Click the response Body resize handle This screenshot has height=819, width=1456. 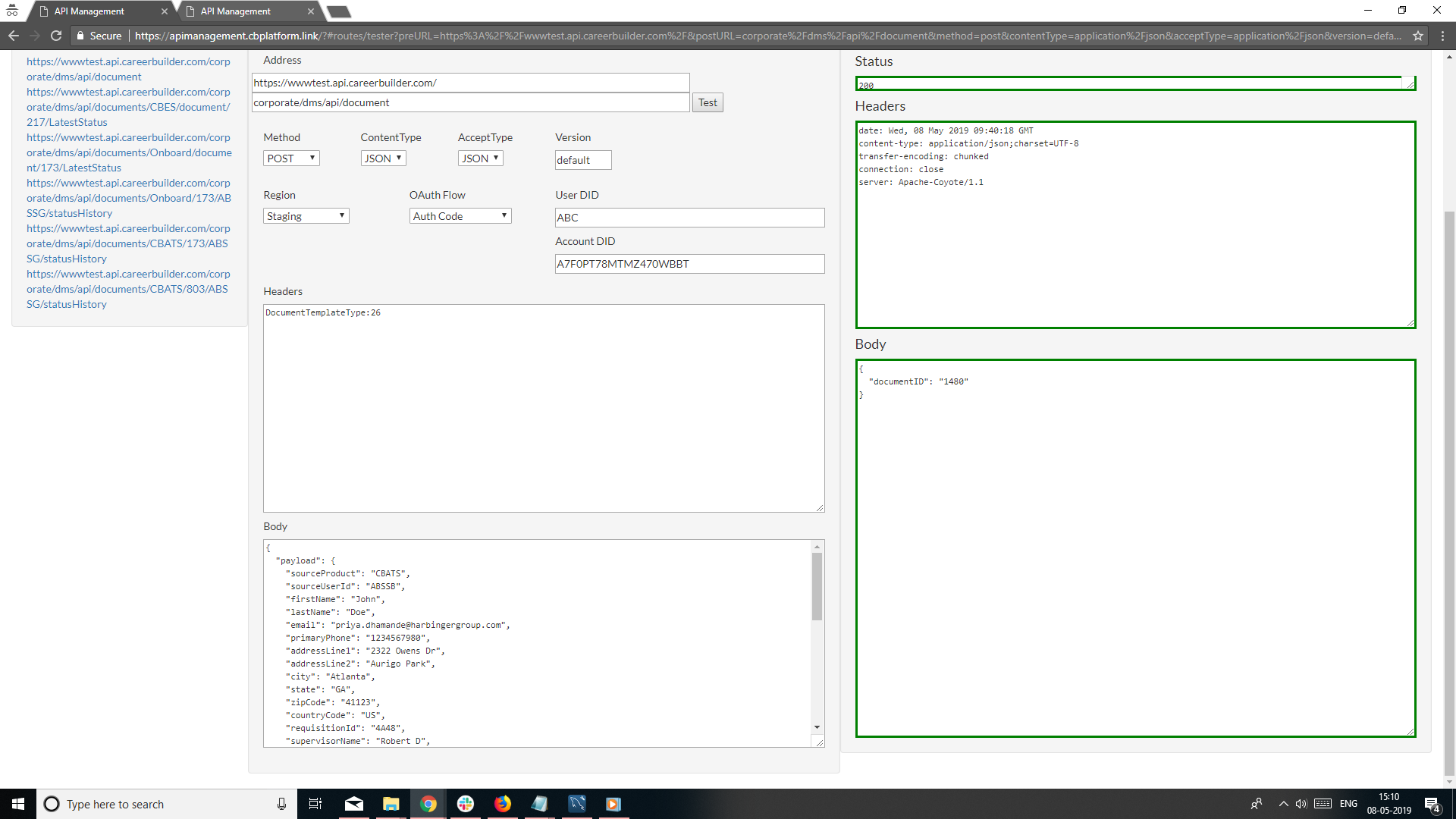click(1410, 732)
